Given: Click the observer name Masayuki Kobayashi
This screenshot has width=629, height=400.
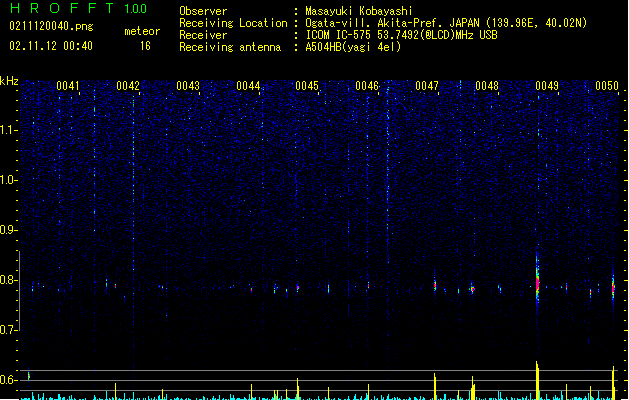Looking at the screenshot, I should [359, 11].
